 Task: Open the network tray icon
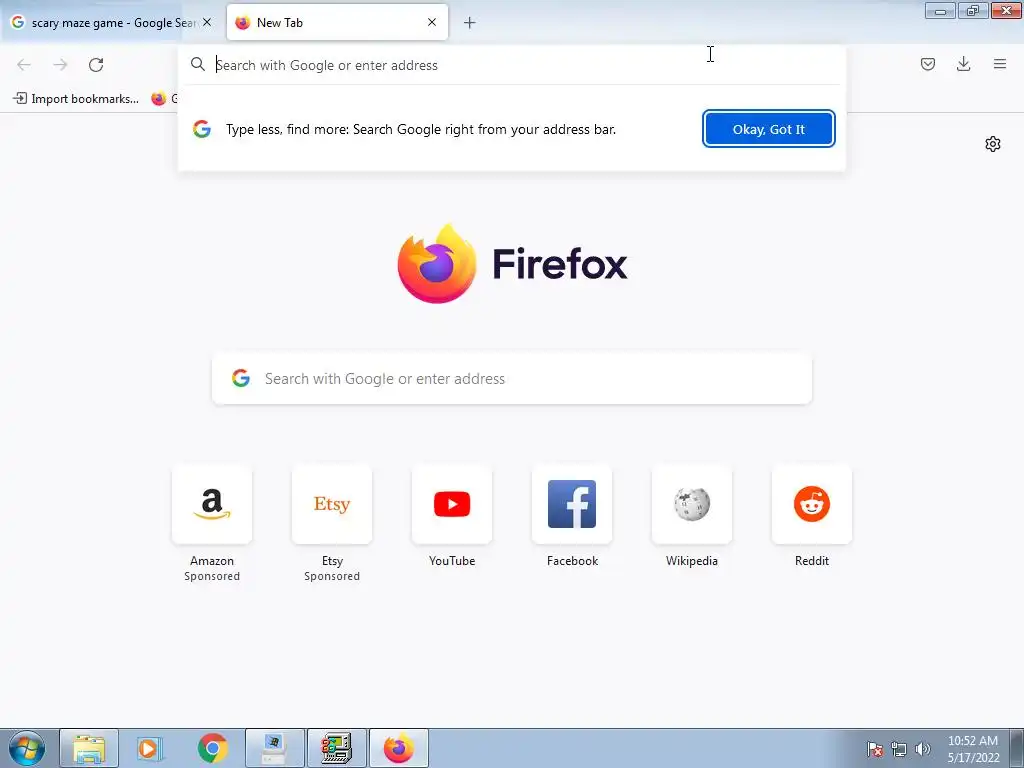pyautogui.click(x=899, y=749)
